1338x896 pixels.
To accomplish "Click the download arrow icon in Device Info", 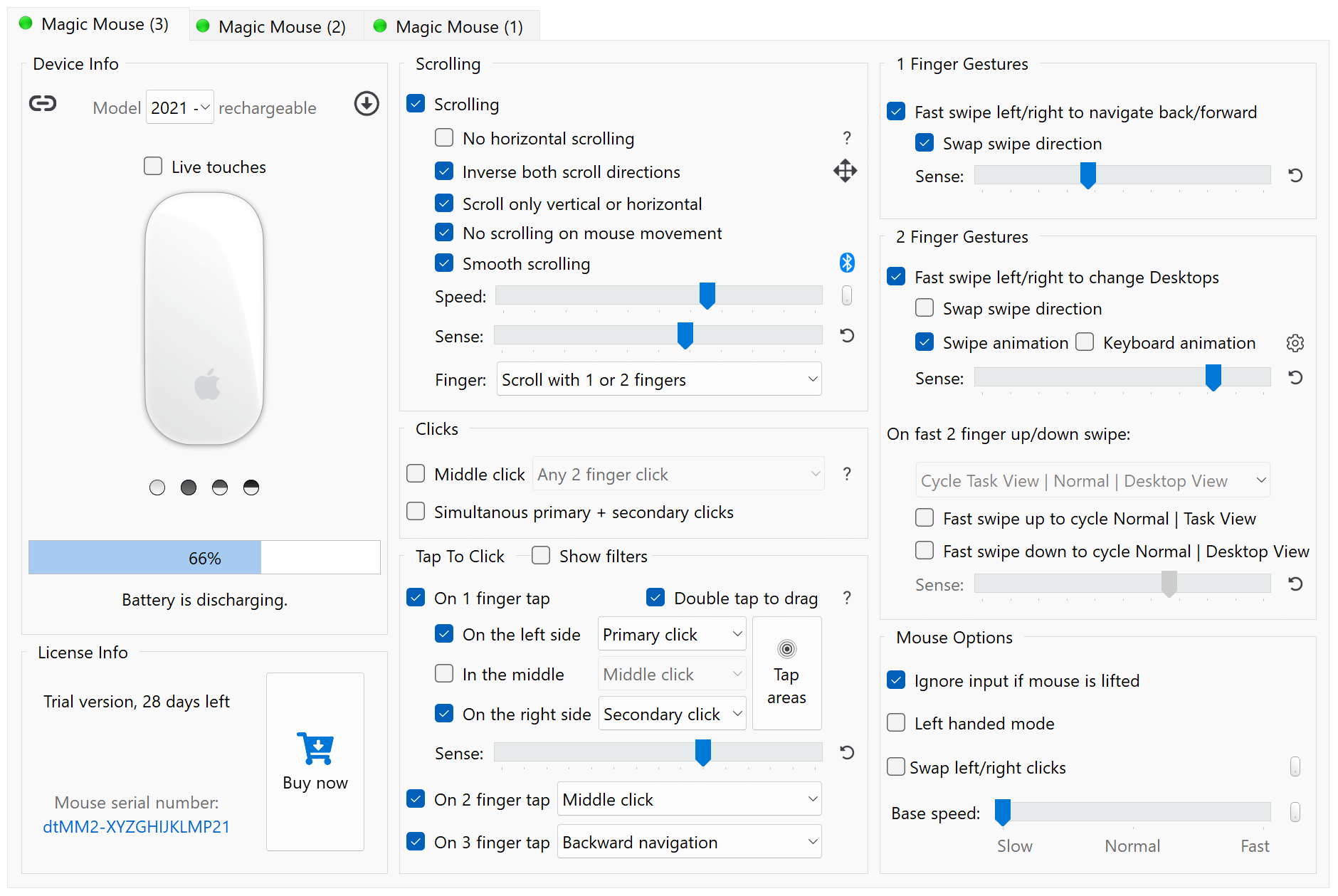I will pos(367,104).
